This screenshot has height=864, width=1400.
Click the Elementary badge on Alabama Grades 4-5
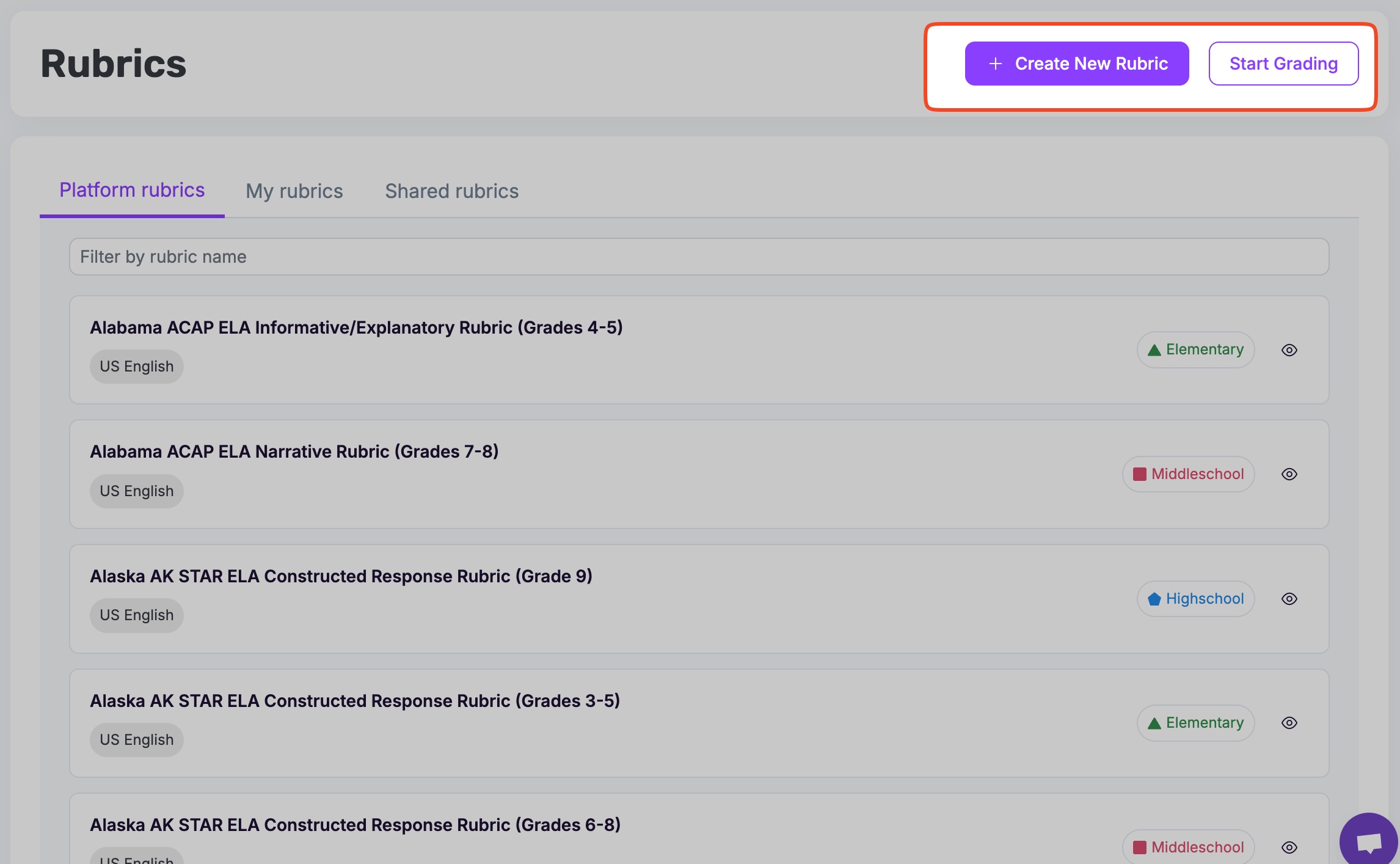[1195, 350]
